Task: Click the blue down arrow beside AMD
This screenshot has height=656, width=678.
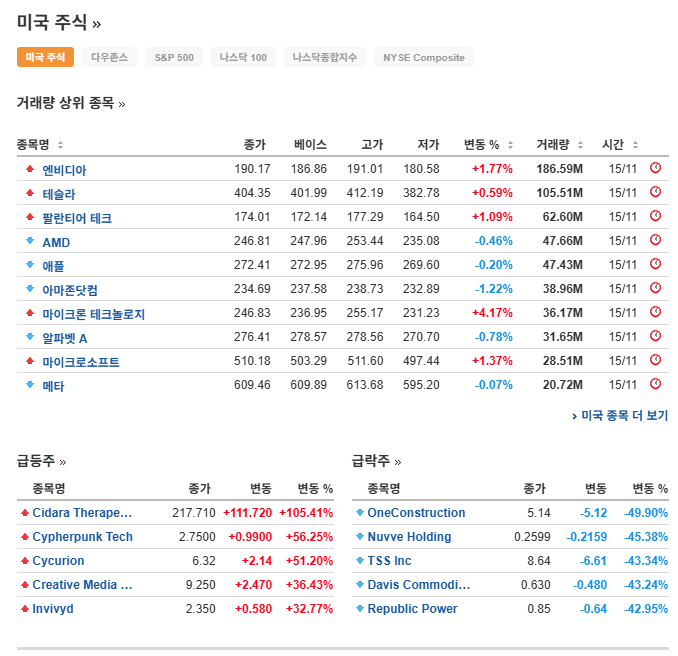Action: [30, 240]
